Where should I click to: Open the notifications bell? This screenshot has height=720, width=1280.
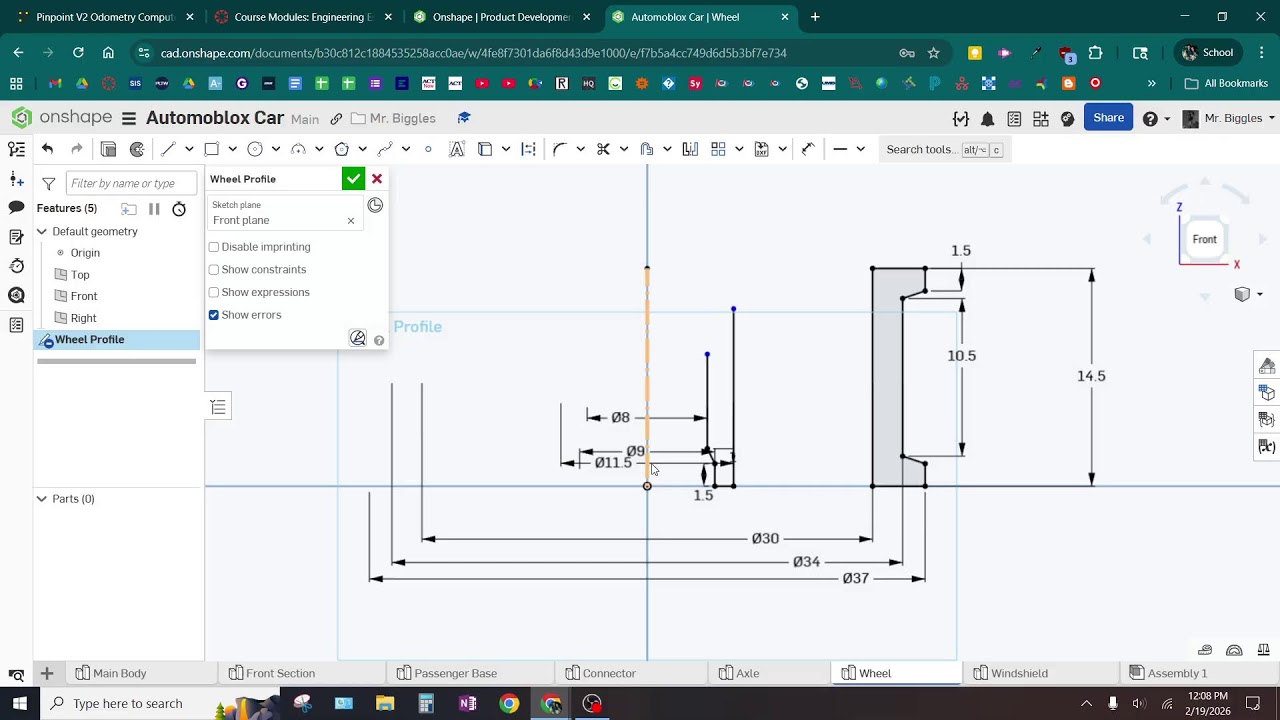pos(988,119)
